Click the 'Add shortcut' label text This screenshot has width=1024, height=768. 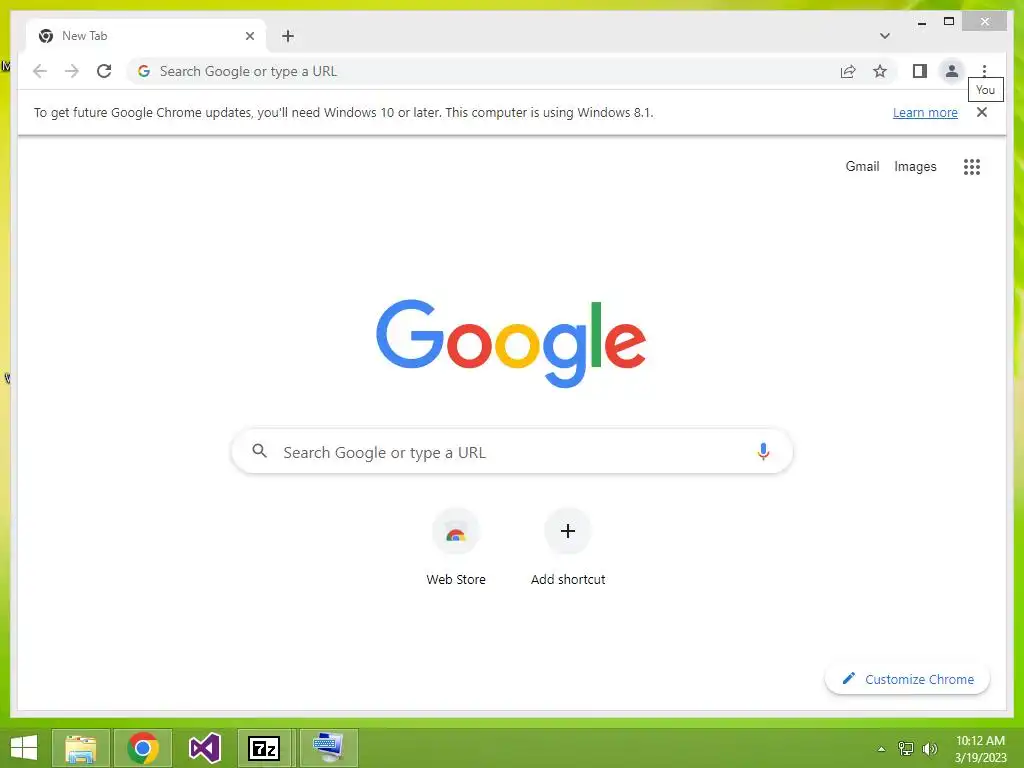568,579
